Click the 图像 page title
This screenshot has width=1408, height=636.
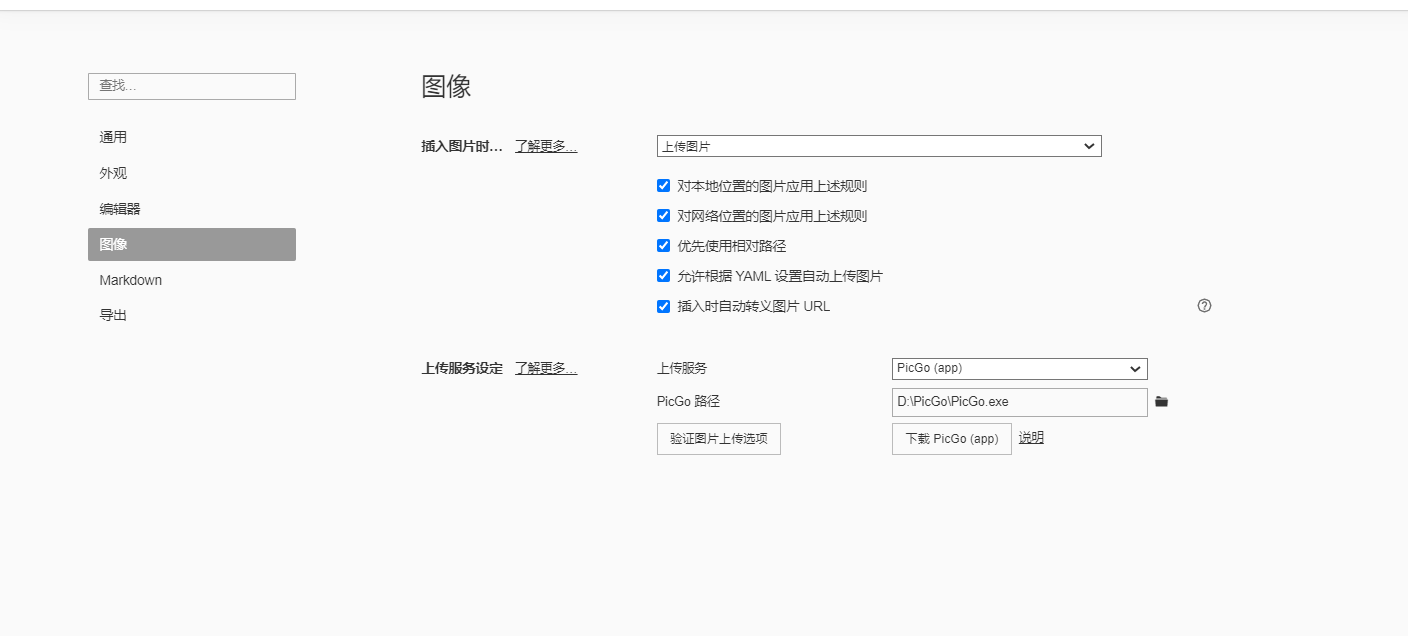coord(446,86)
